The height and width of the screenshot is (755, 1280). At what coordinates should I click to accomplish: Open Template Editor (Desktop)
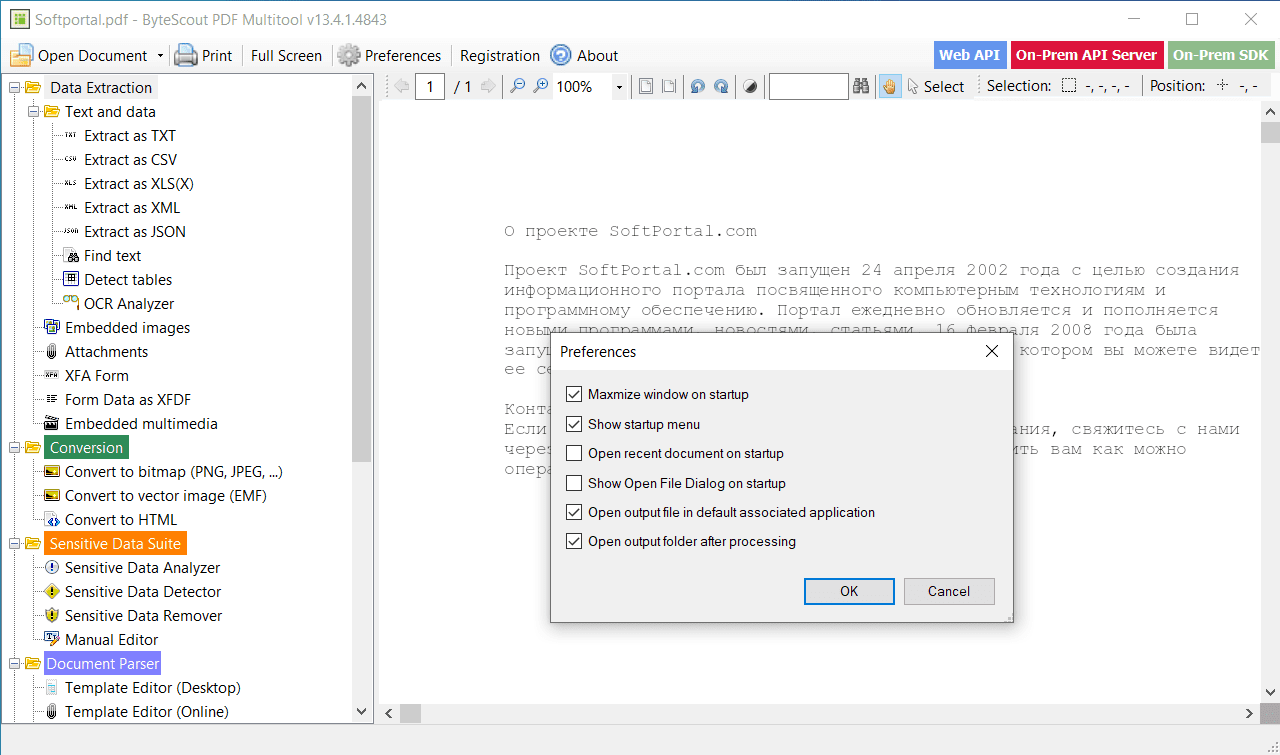click(153, 688)
